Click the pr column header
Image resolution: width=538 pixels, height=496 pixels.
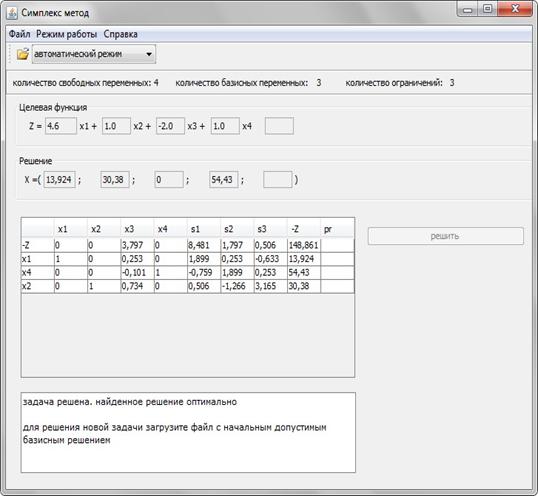[x=337, y=229]
